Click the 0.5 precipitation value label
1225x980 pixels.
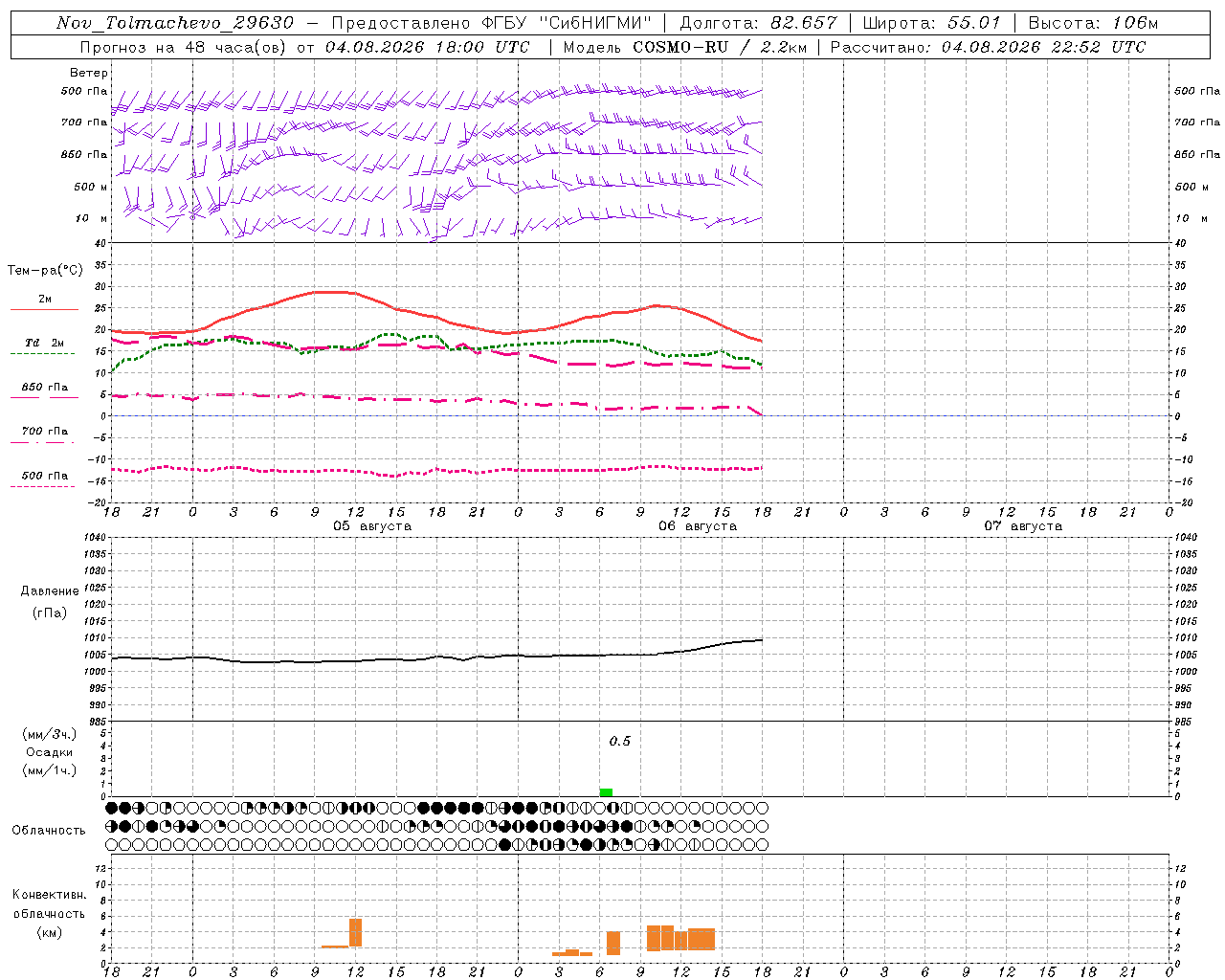(620, 742)
